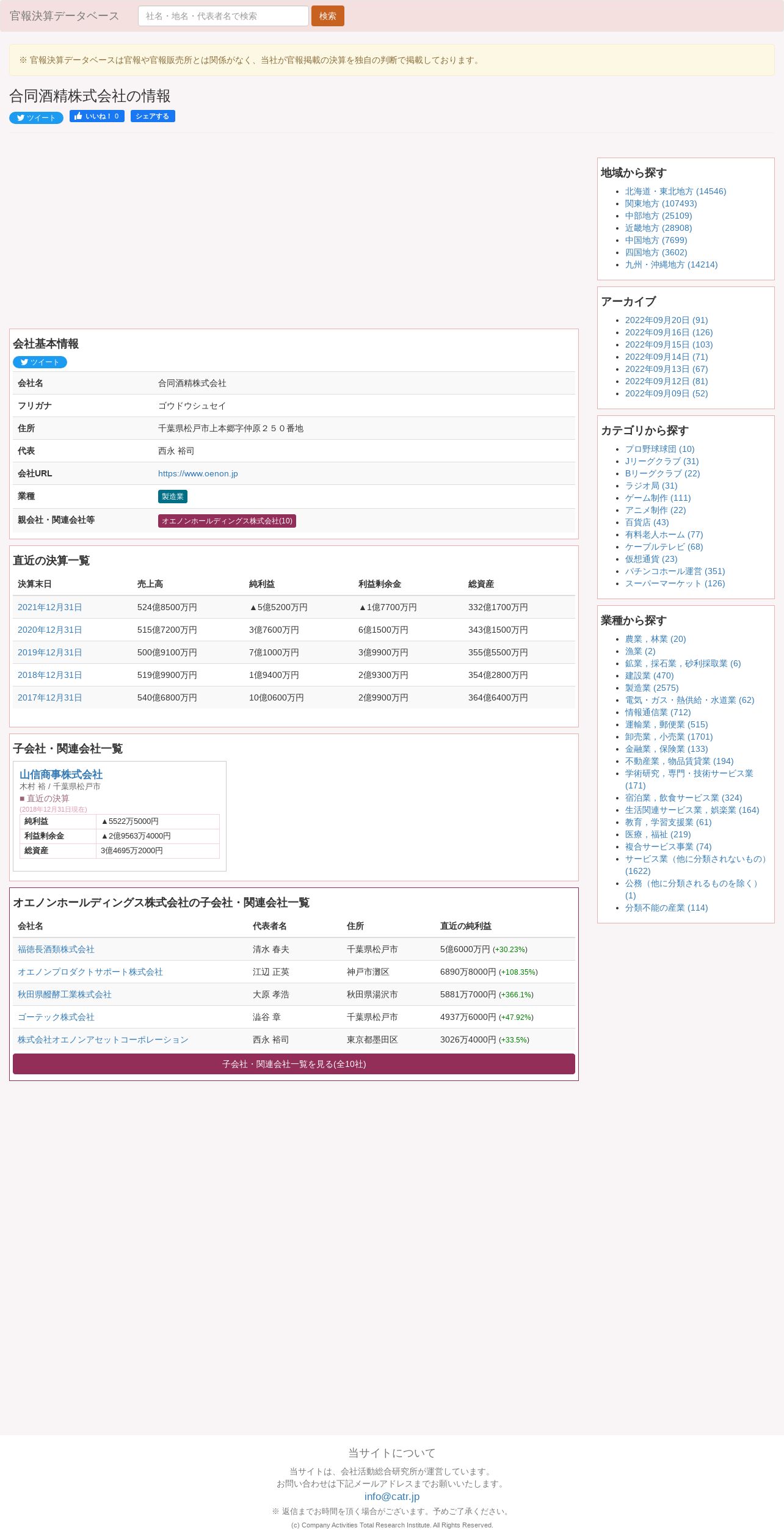The image size is (784, 1536).
Task: Open the 2022年09月20日 (91) archive link
Action: (666, 320)
